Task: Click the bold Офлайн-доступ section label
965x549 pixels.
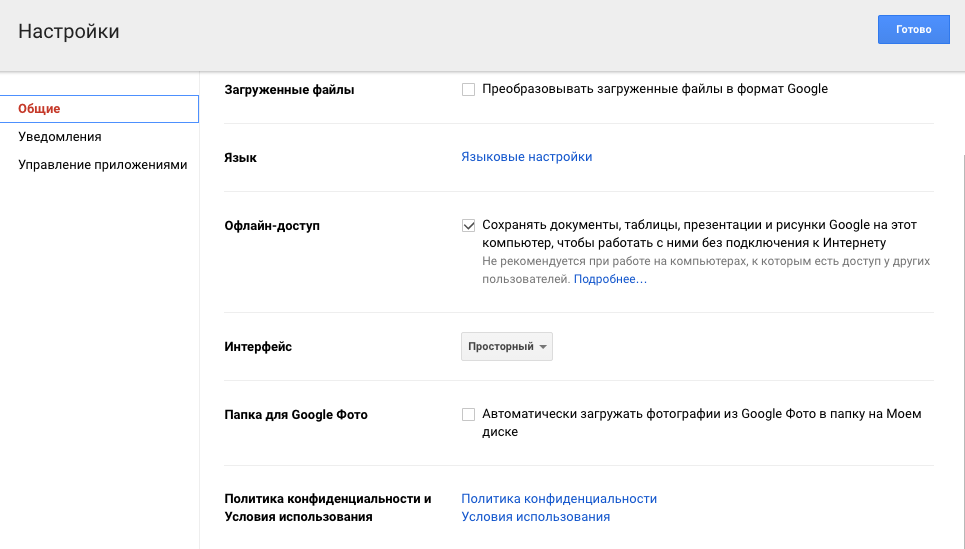Action: click(272, 226)
